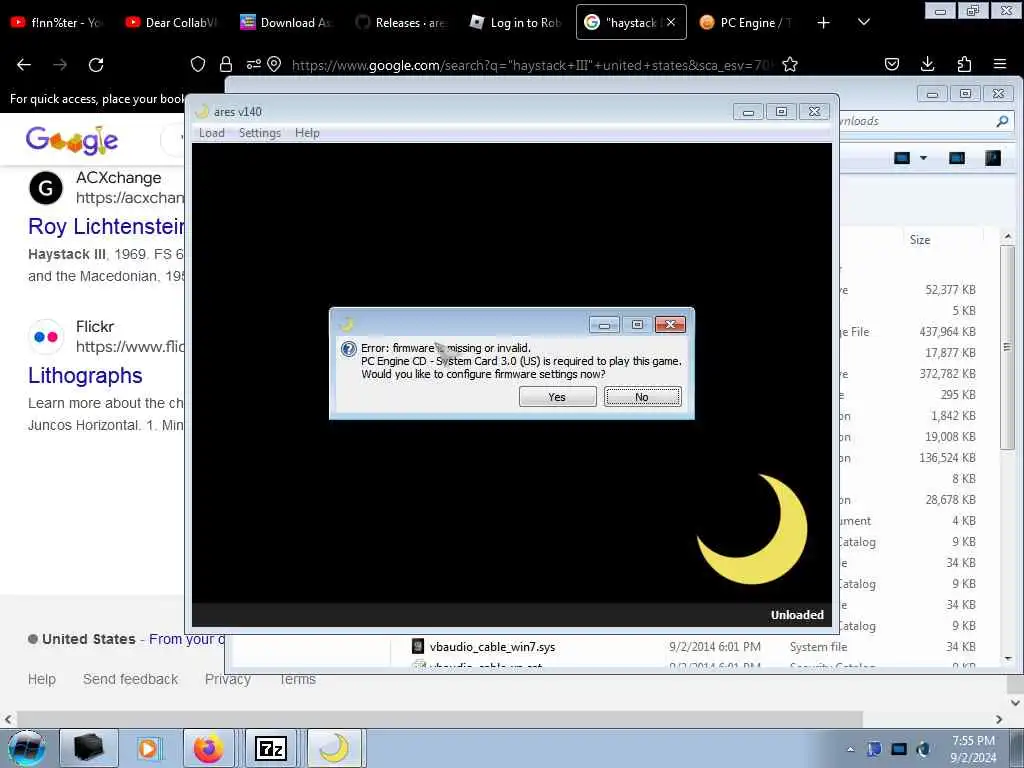
Task: Open a new Firefox tab
Action: pos(824,22)
